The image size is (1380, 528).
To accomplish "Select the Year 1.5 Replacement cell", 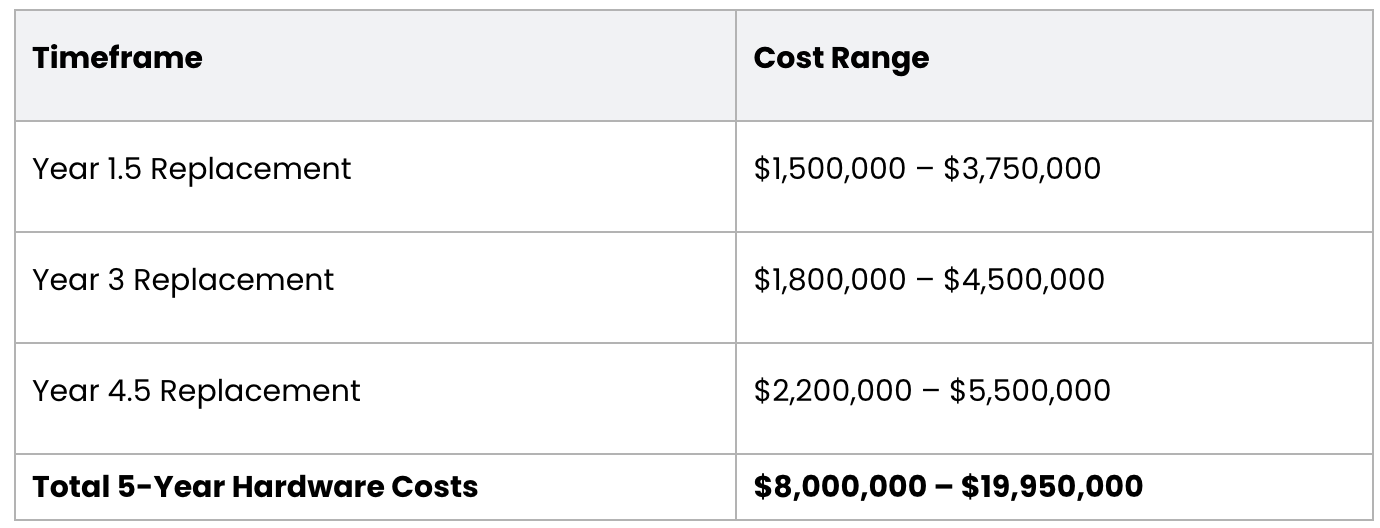I will pos(191,169).
